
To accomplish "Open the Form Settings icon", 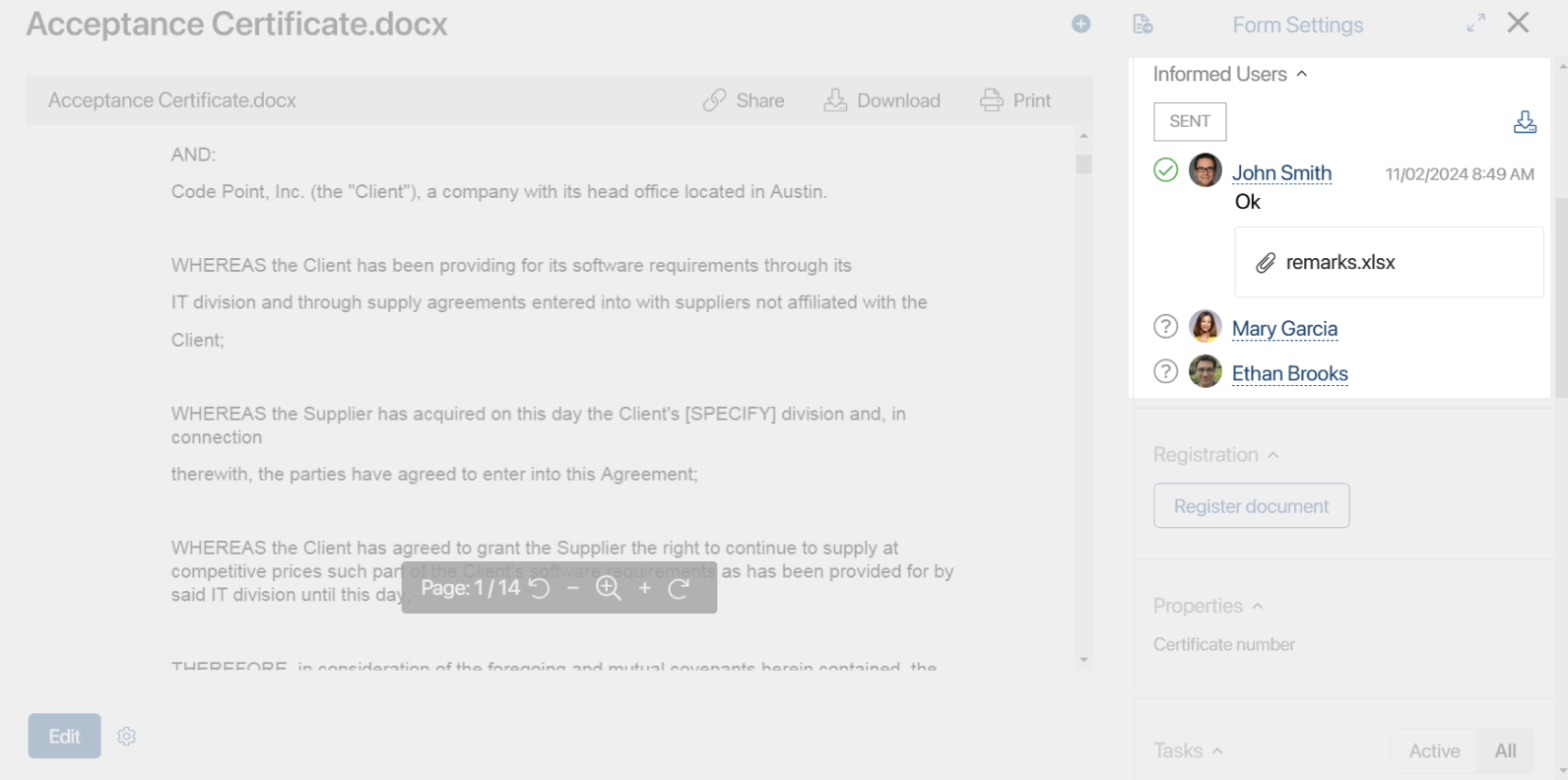I will [1143, 24].
